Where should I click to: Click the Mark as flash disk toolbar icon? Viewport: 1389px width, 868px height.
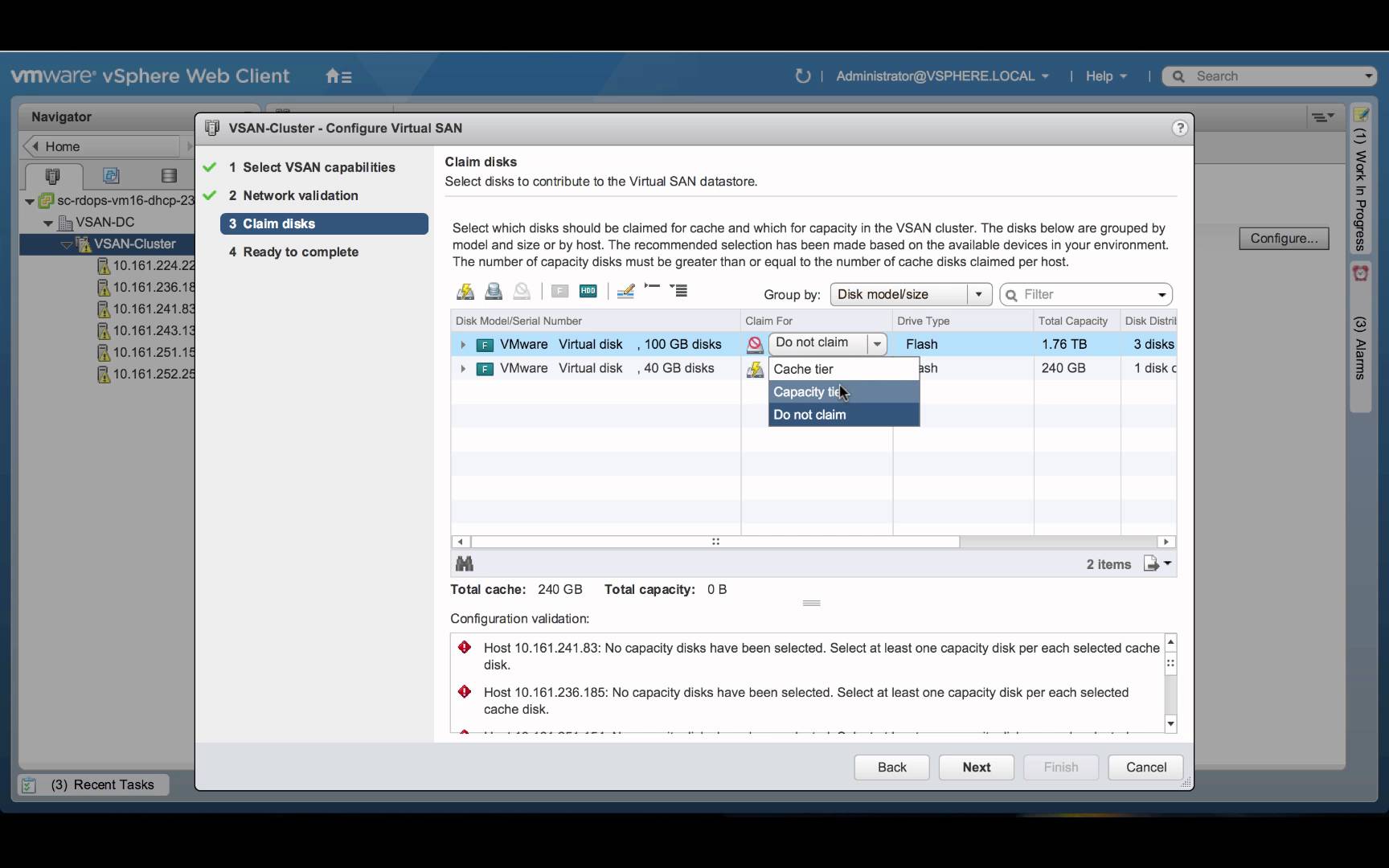560,292
